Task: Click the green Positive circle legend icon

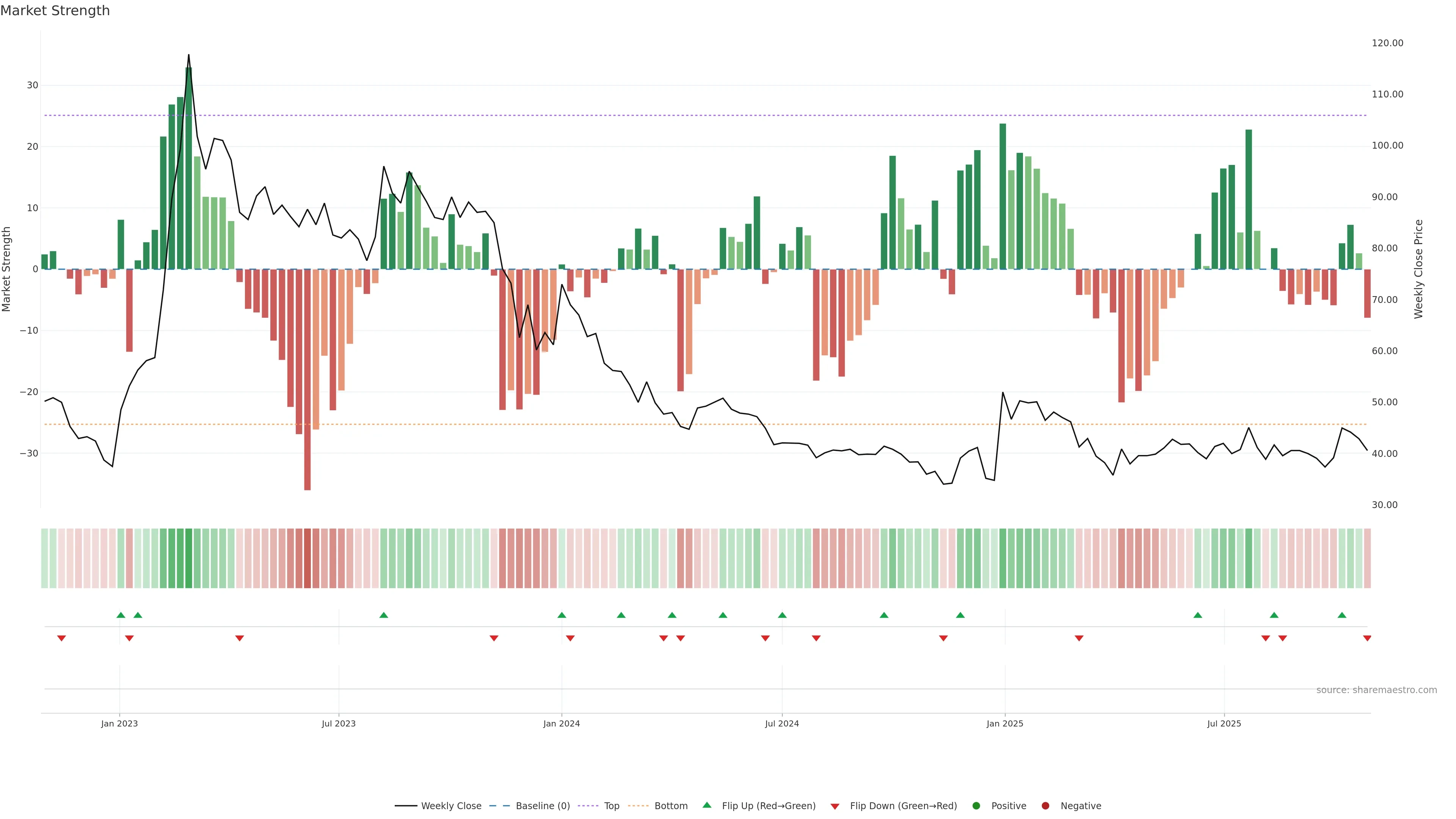Action: (976, 805)
